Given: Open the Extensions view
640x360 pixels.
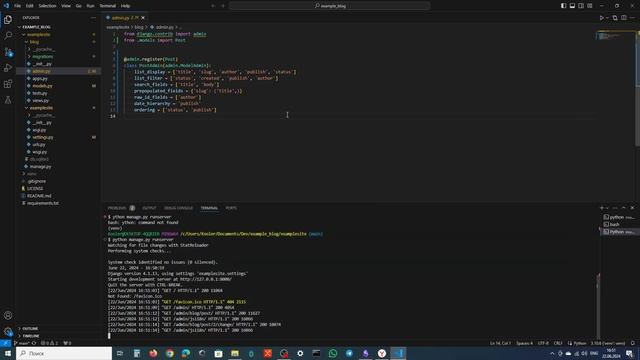Looking at the screenshot, I should click(x=8, y=84).
